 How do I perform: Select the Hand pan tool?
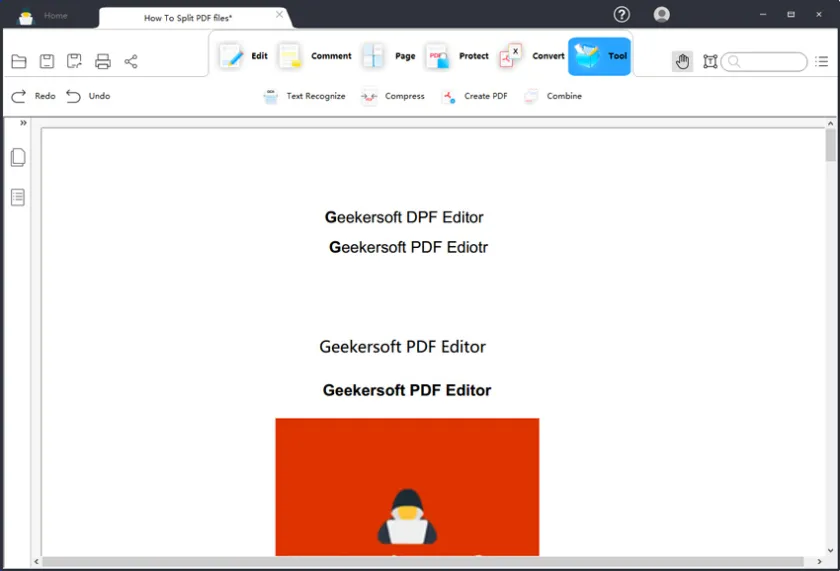tap(682, 62)
